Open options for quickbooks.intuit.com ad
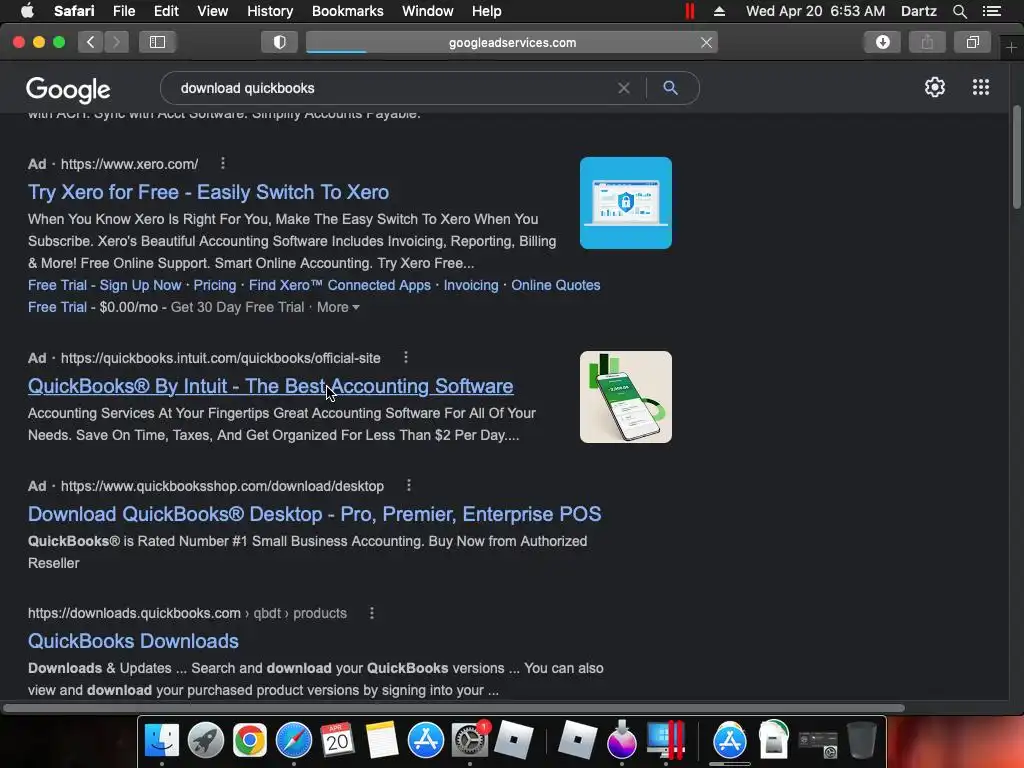The image size is (1024, 768). pyautogui.click(x=406, y=357)
